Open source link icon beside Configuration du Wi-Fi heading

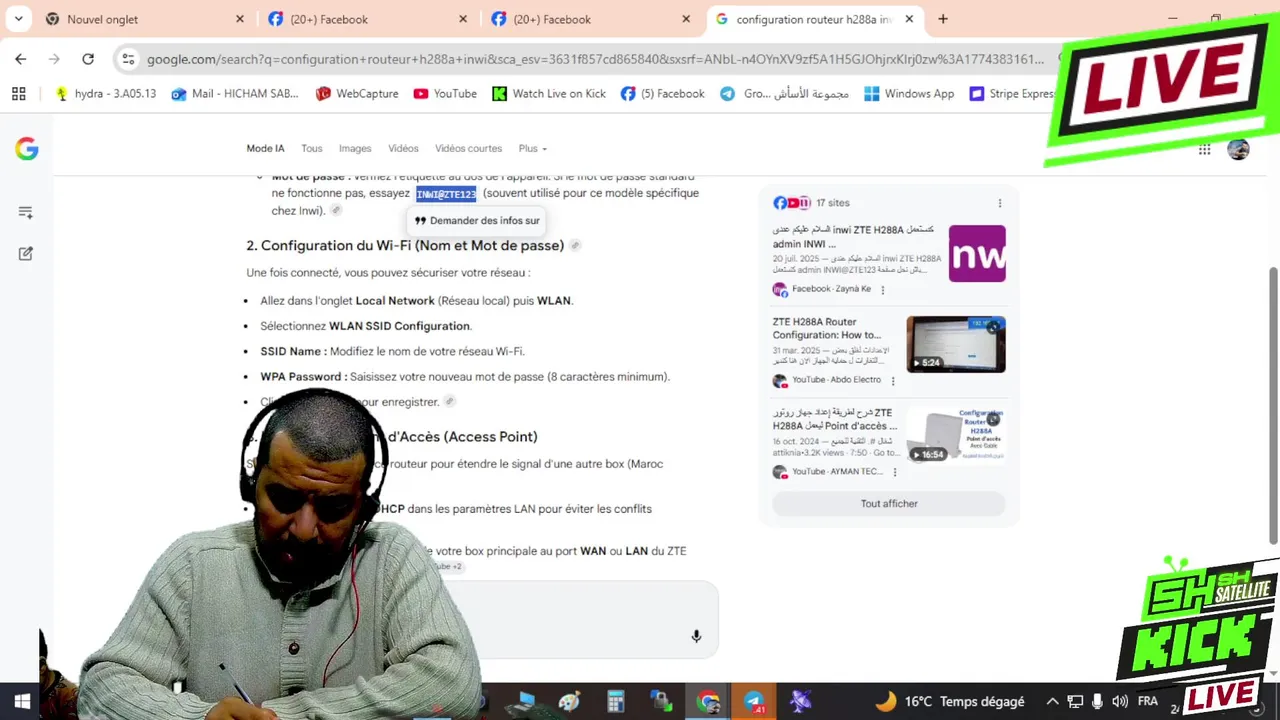coord(575,245)
